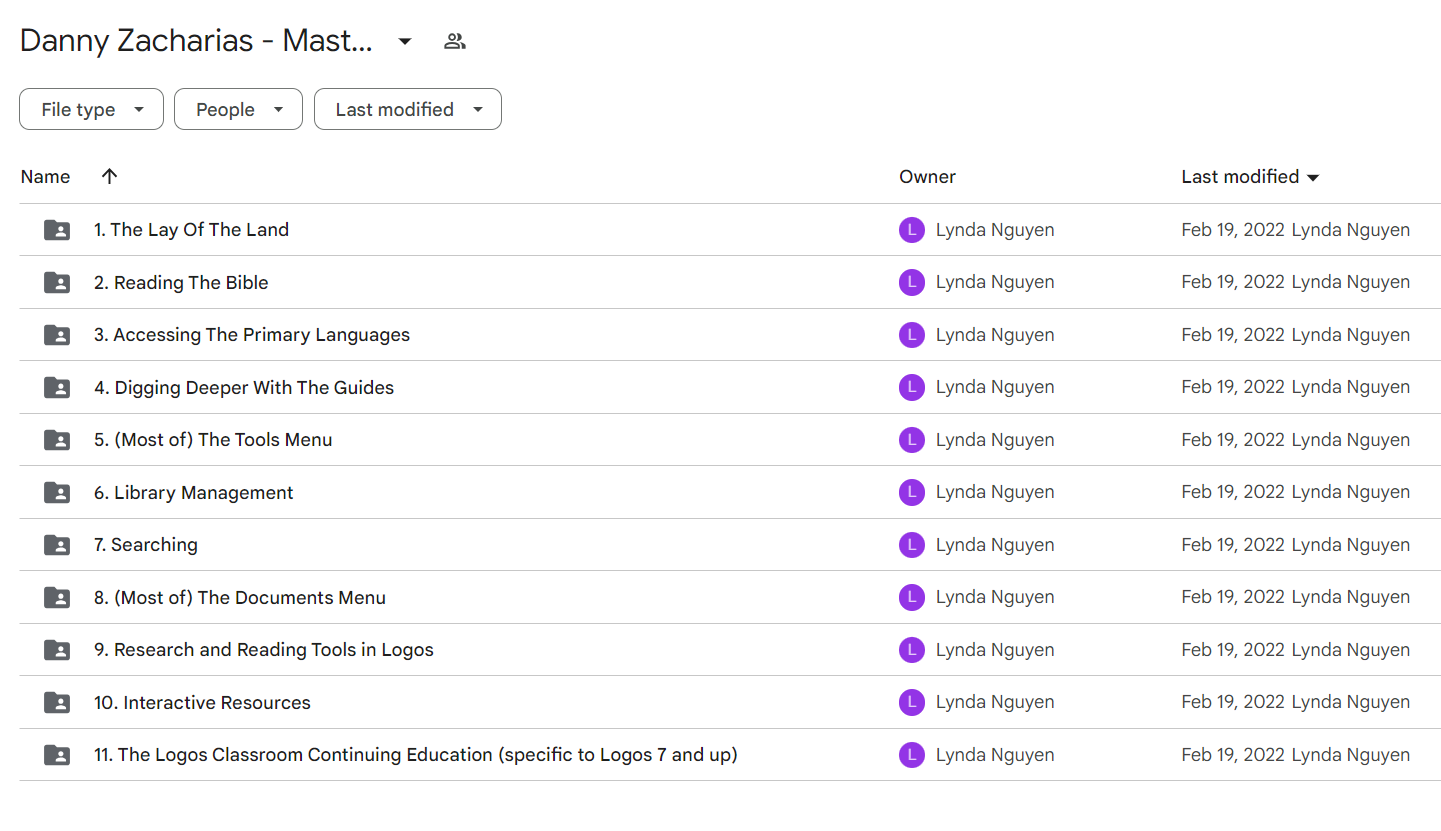Open folder 10. Interactive Resources
This screenshot has width=1441, height=831.
[202, 703]
